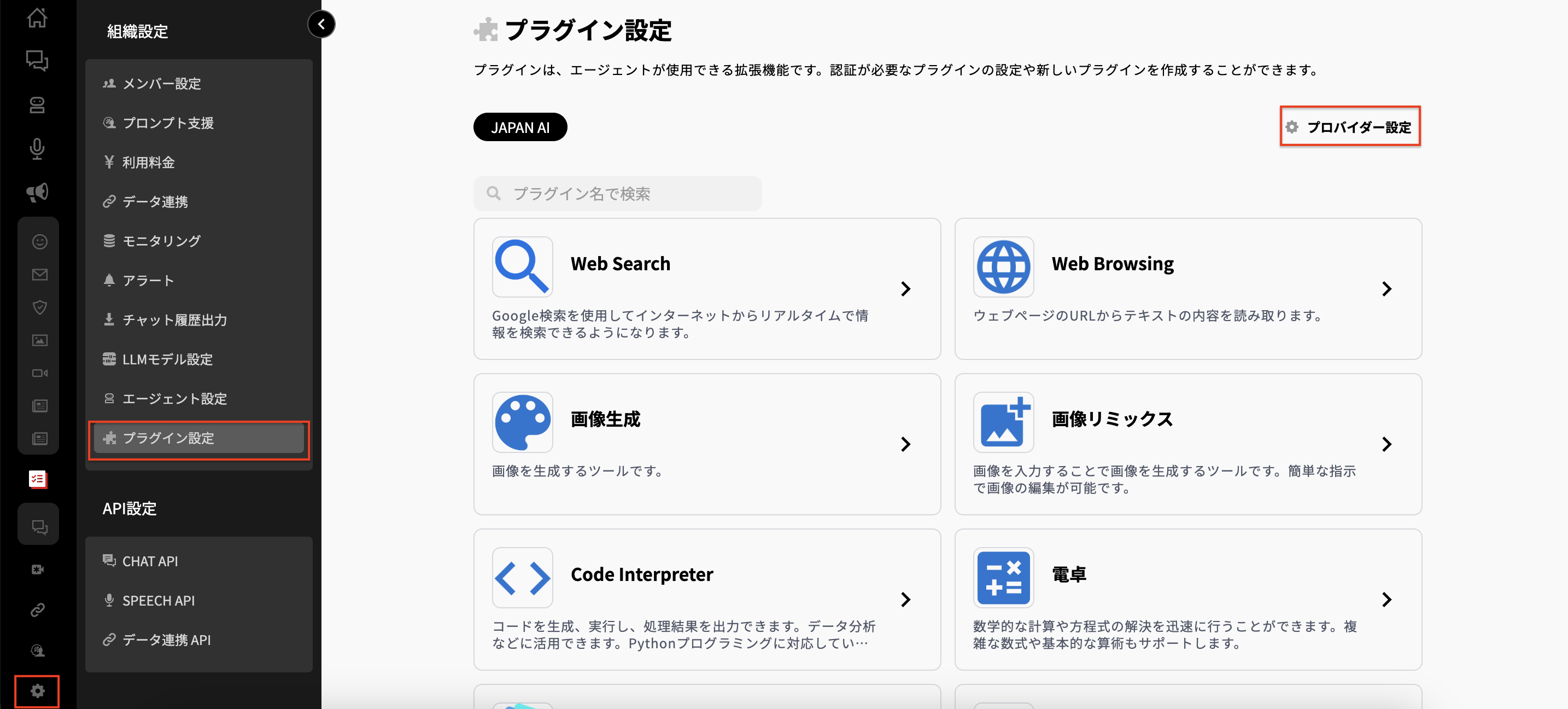Expand the Web Search plugin details
The width and height of the screenshot is (1568, 709).
[x=905, y=289]
